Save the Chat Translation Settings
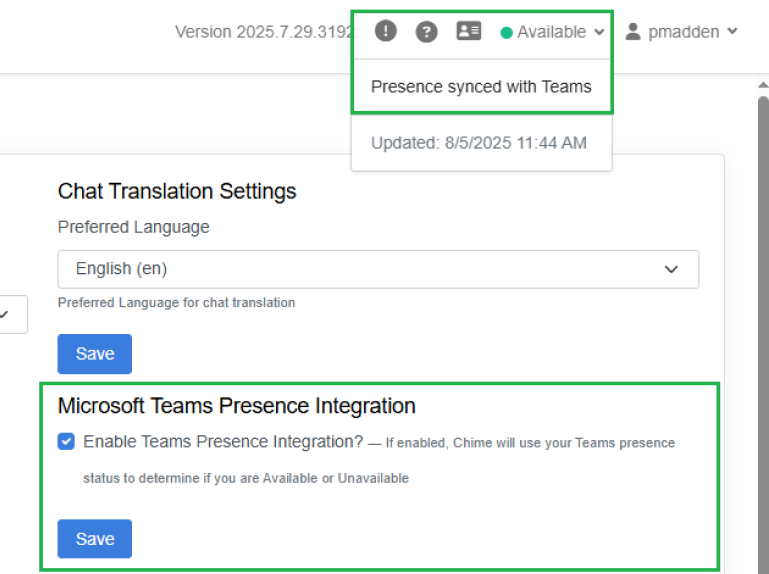The width and height of the screenshot is (769, 574). (x=95, y=354)
